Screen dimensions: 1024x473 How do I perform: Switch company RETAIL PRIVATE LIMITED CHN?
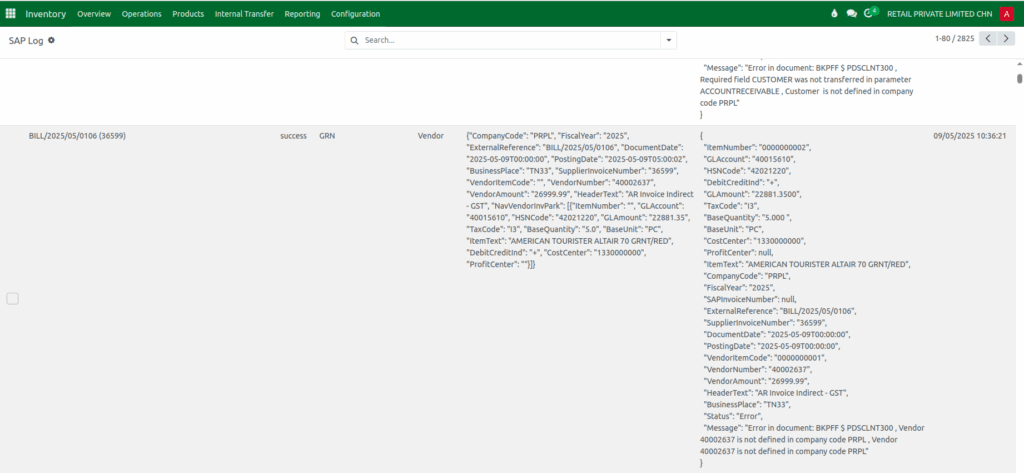940,14
